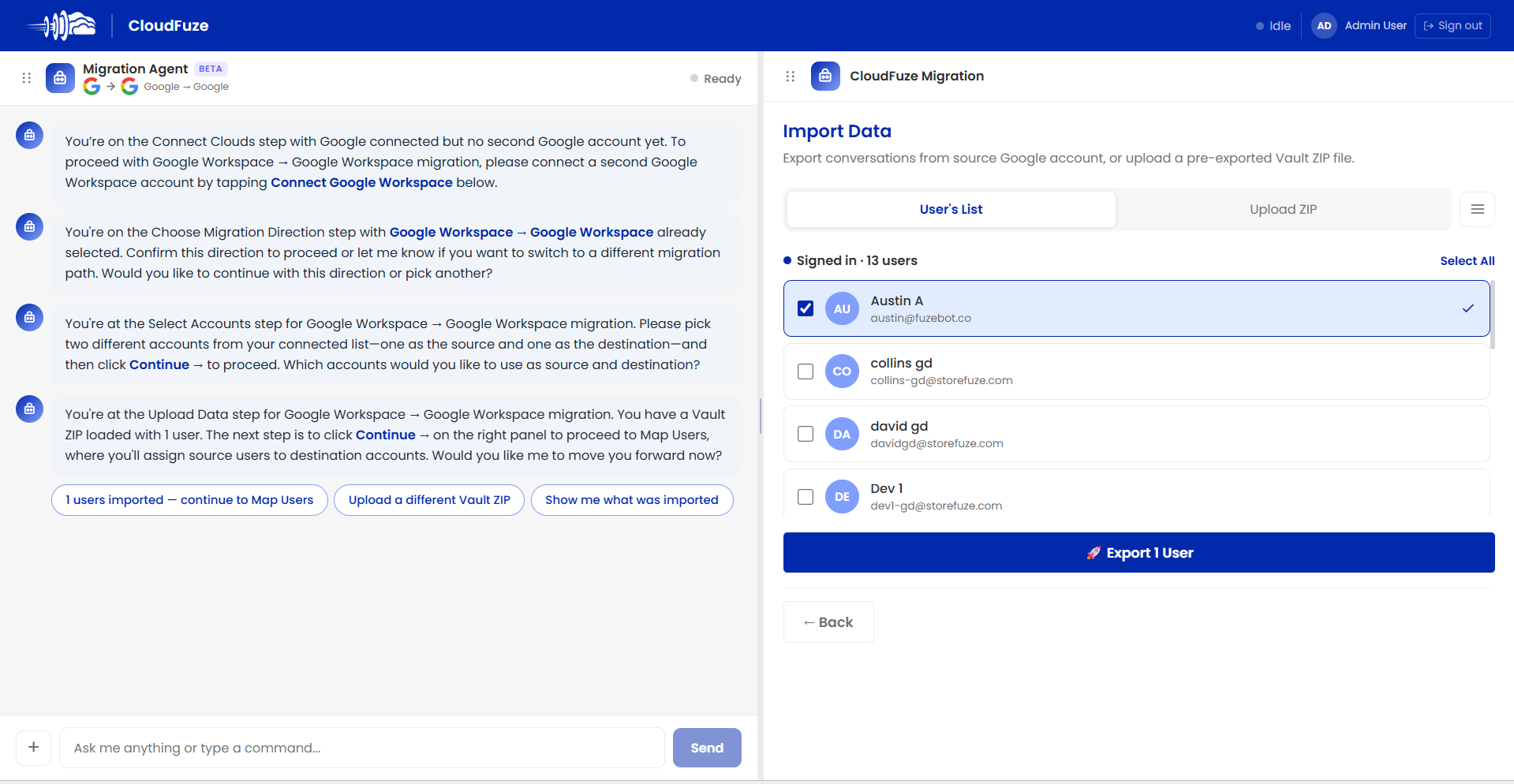Click the AU avatar for Austin A

(x=842, y=308)
